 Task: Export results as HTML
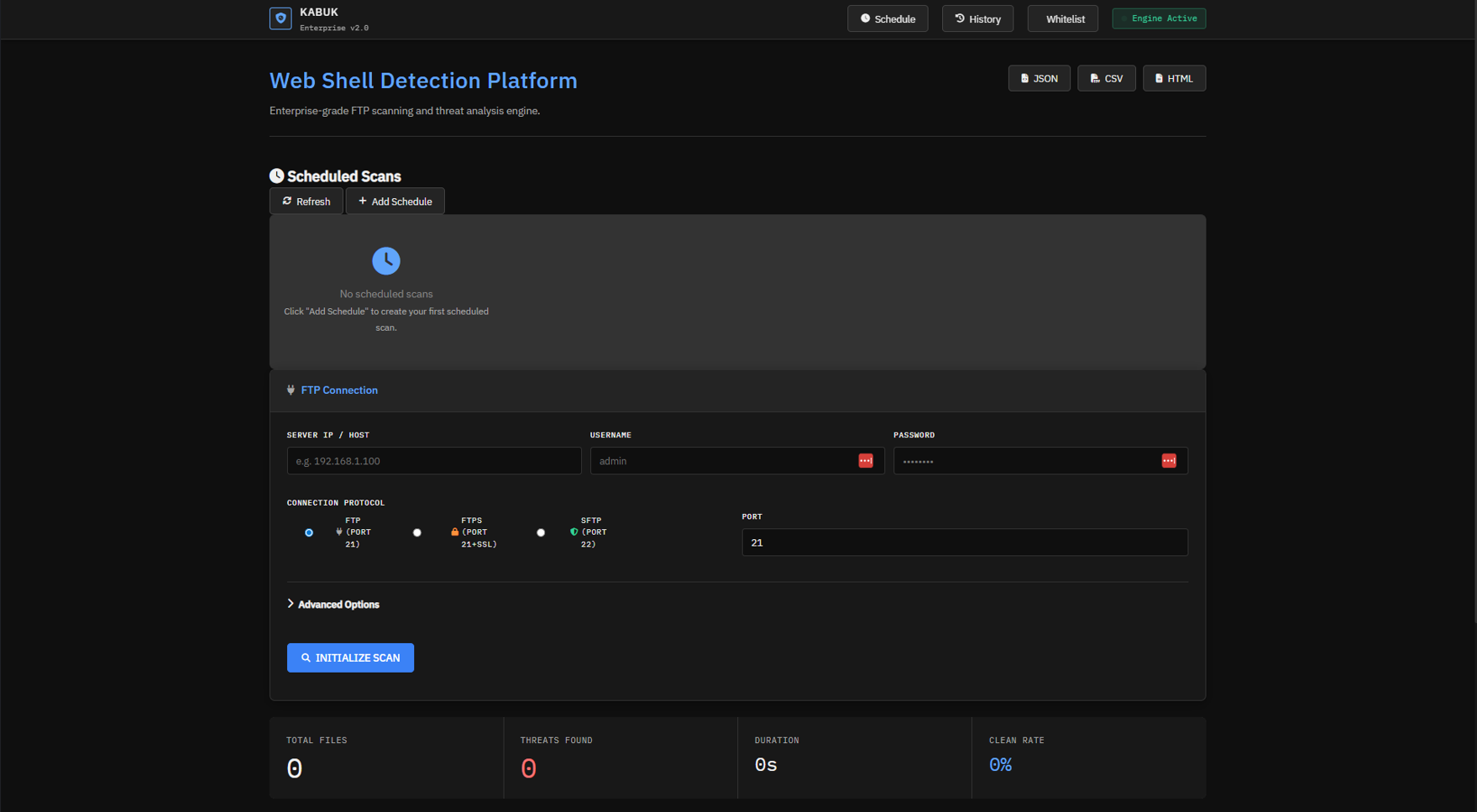coord(1174,78)
